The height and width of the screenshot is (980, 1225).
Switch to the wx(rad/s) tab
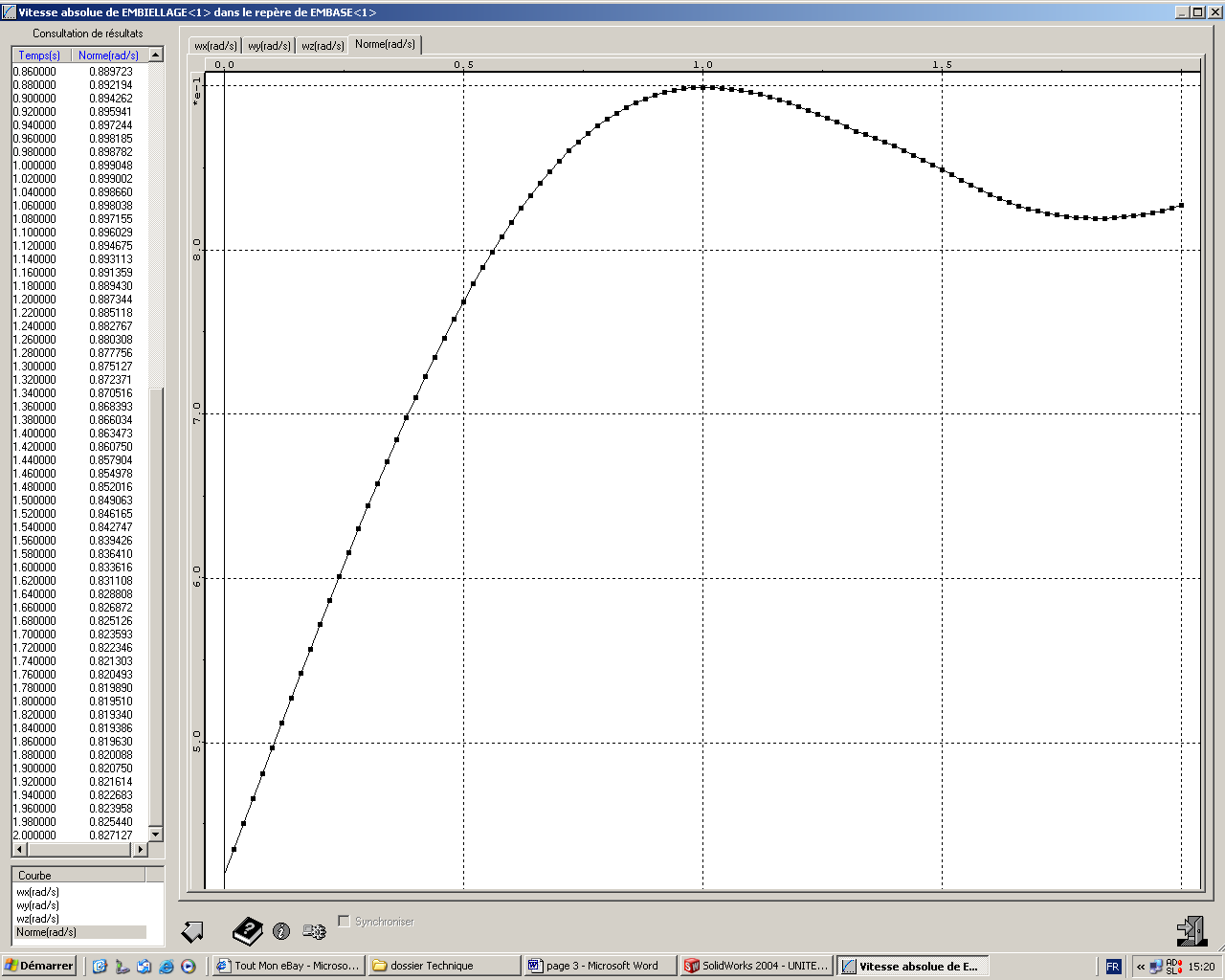[x=215, y=46]
